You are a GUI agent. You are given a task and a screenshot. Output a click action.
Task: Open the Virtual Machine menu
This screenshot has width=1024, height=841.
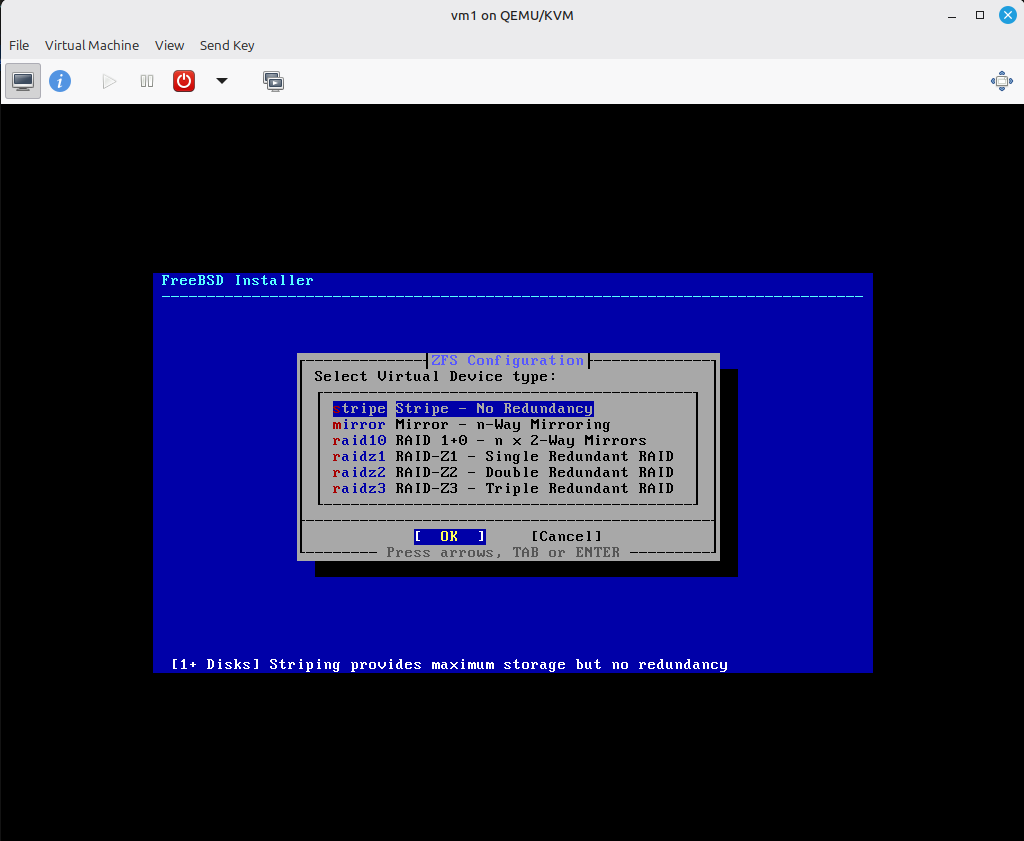[x=92, y=45]
